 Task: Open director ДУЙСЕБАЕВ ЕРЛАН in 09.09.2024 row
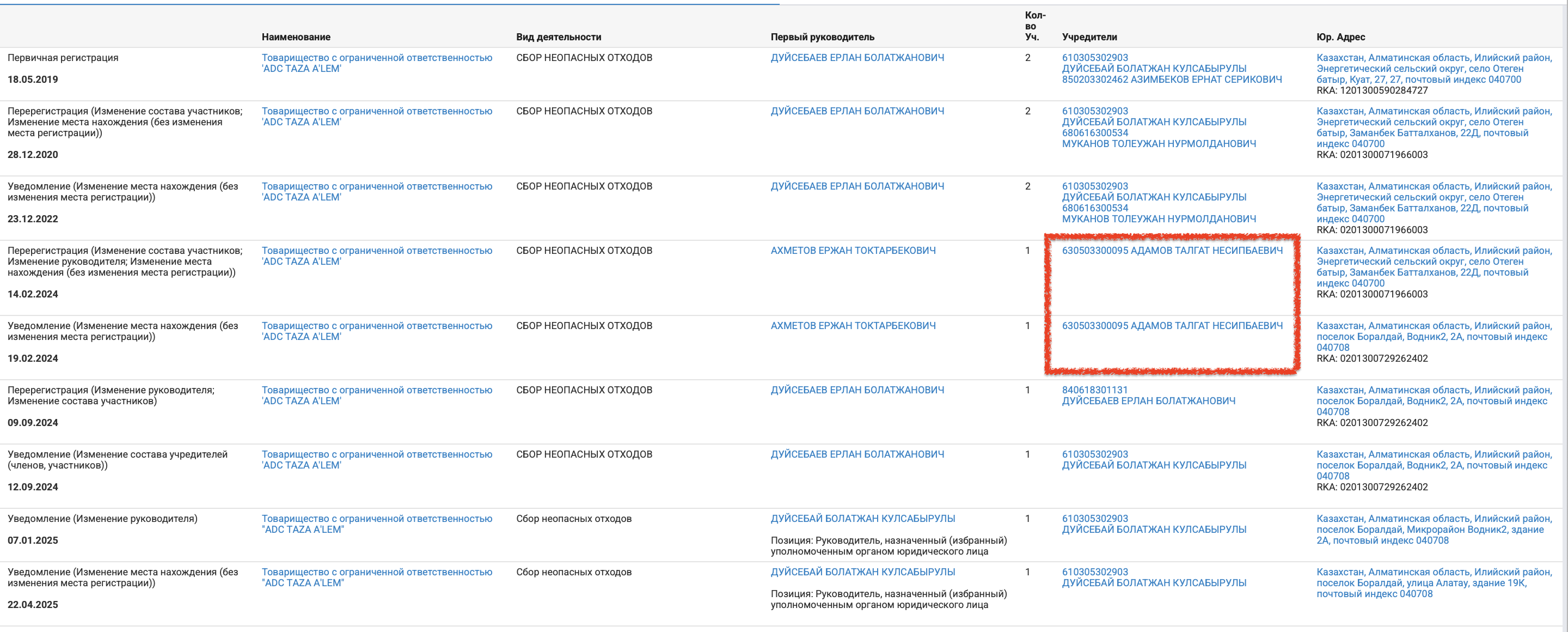point(857,390)
